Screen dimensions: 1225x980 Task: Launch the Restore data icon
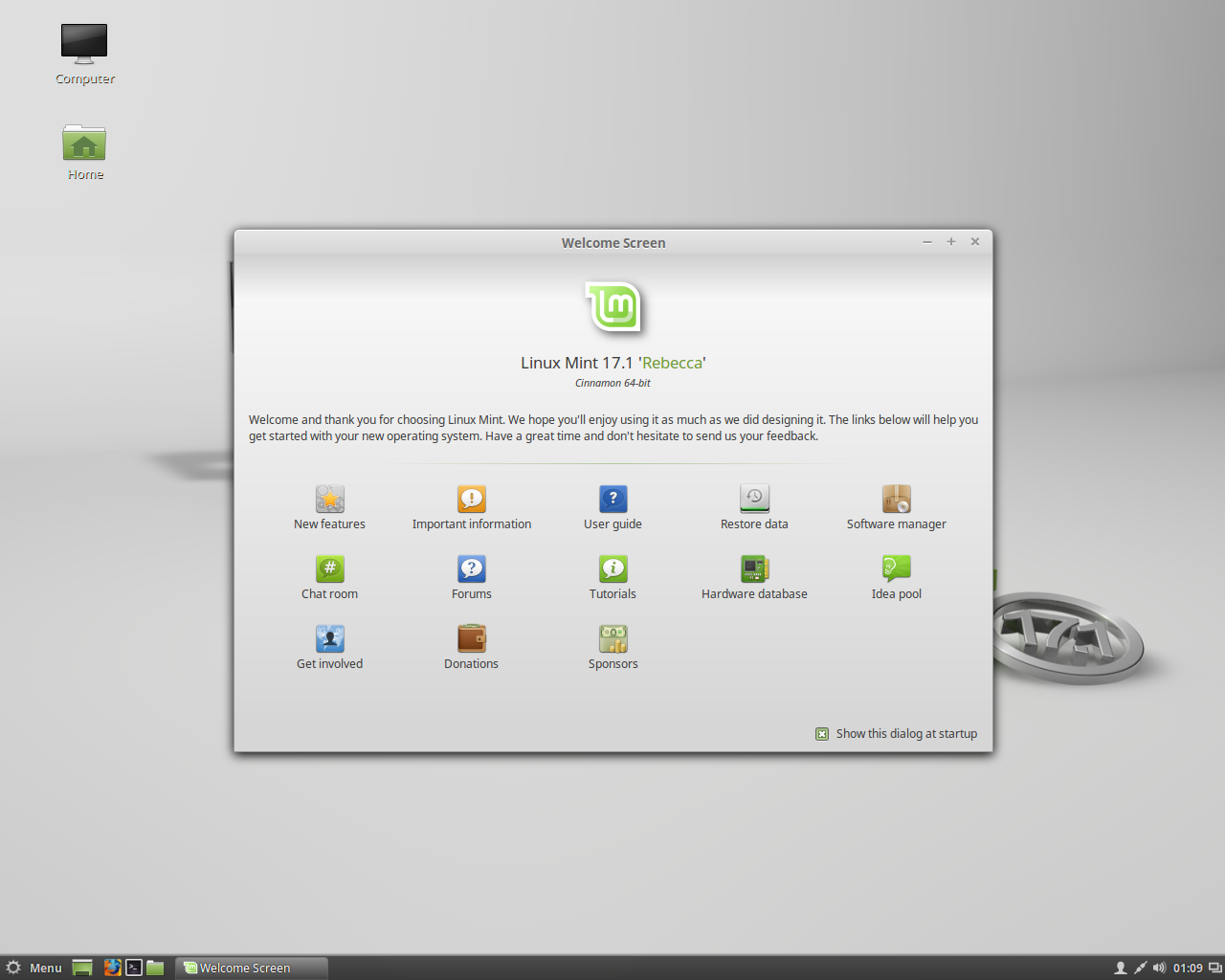(755, 499)
